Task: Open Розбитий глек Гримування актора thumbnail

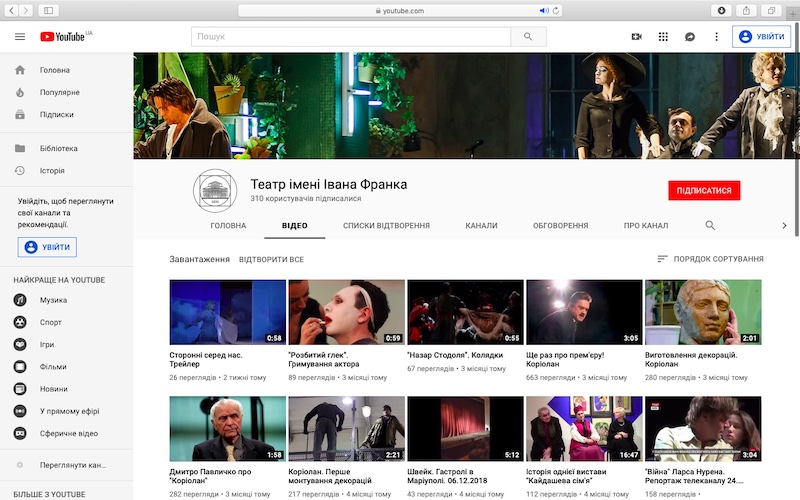Action: coord(346,312)
